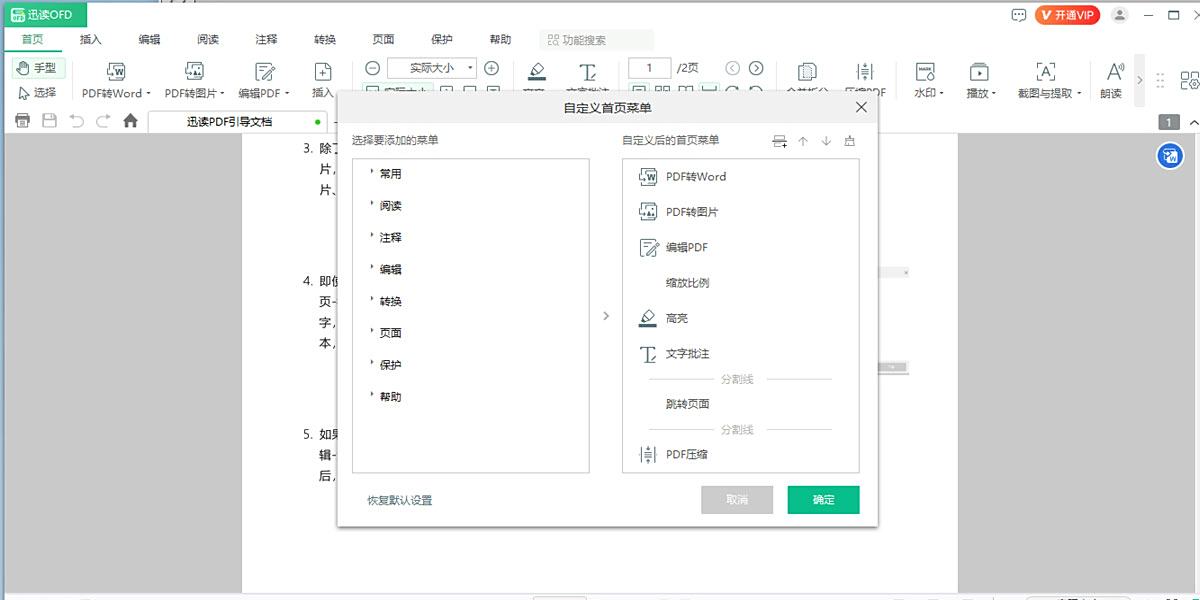
Task: Open the 朗读 read-aloud tool
Action: [x=1113, y=80]
